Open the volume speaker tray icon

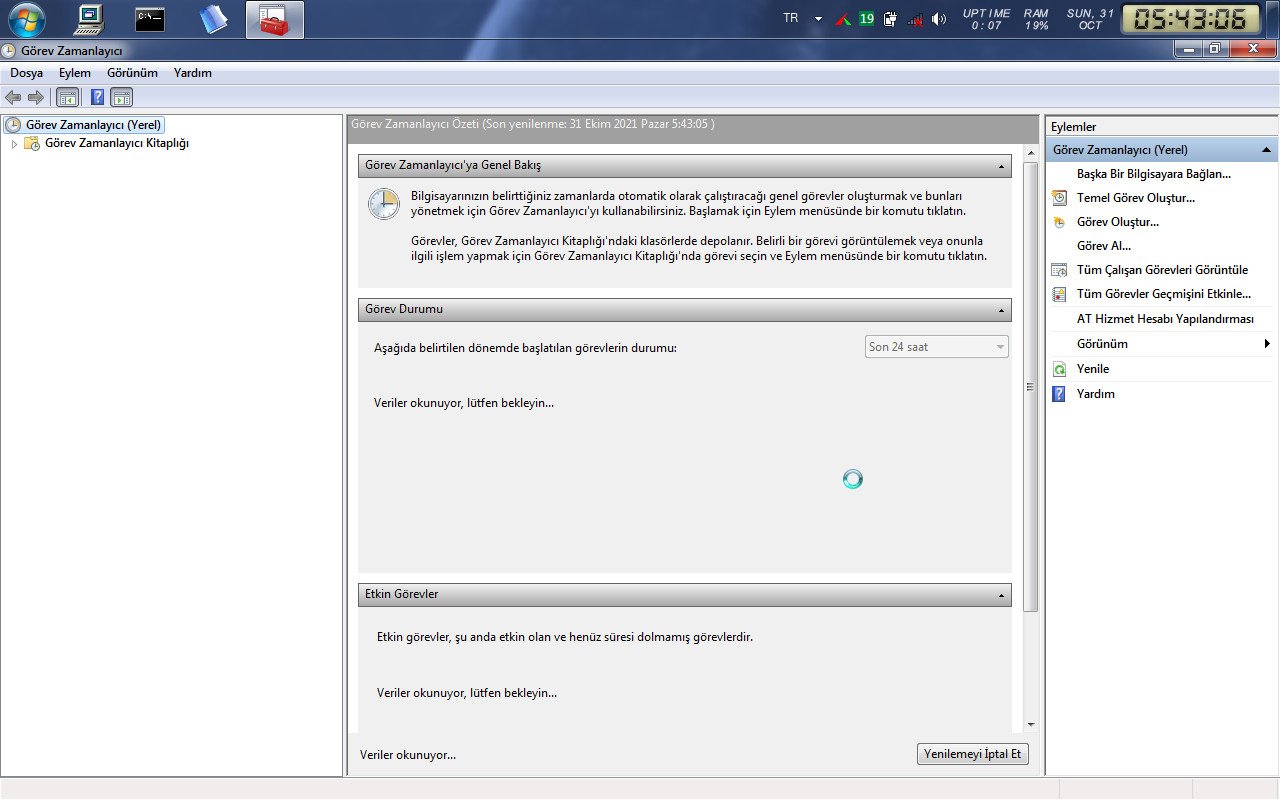[938, 19]
